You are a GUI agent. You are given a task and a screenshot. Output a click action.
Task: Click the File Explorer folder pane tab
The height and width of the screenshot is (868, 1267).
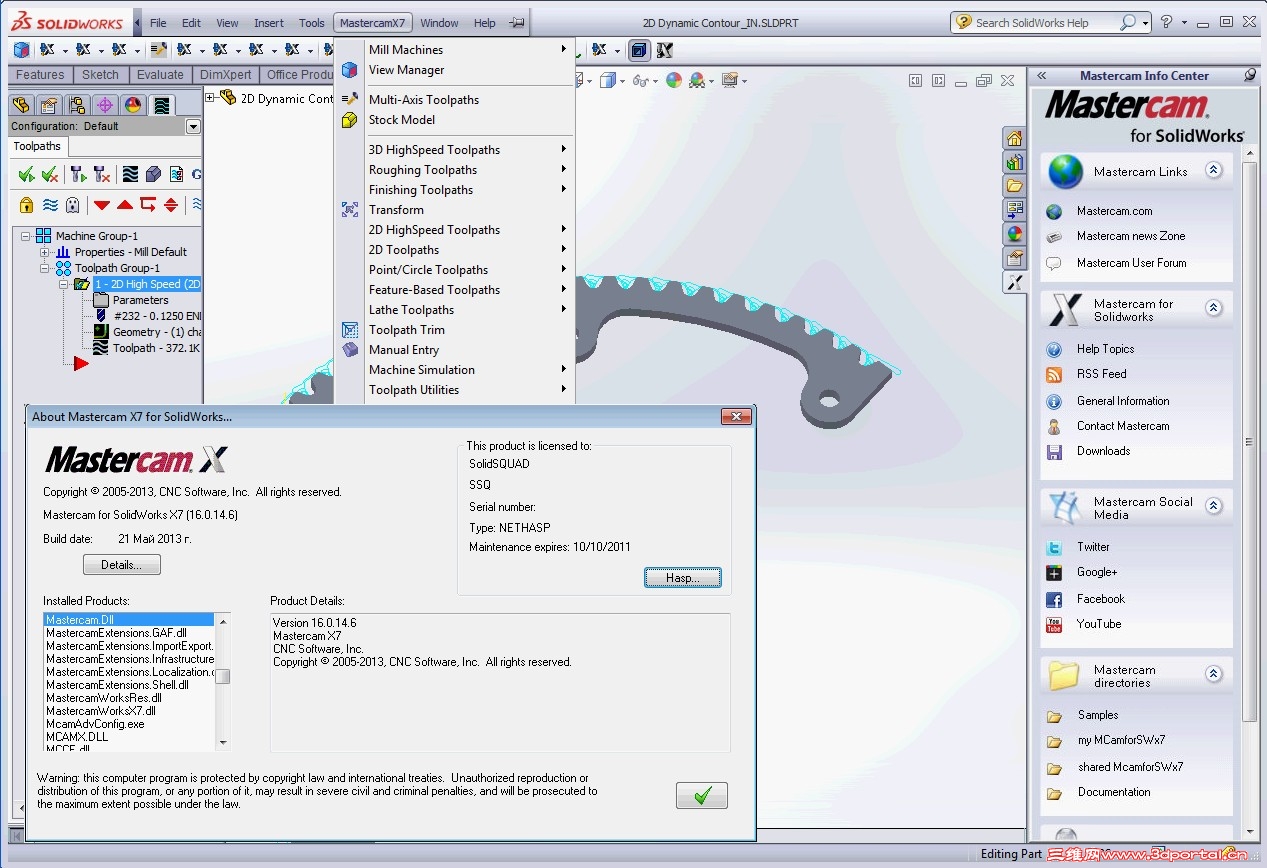[x=1014, y=186]
